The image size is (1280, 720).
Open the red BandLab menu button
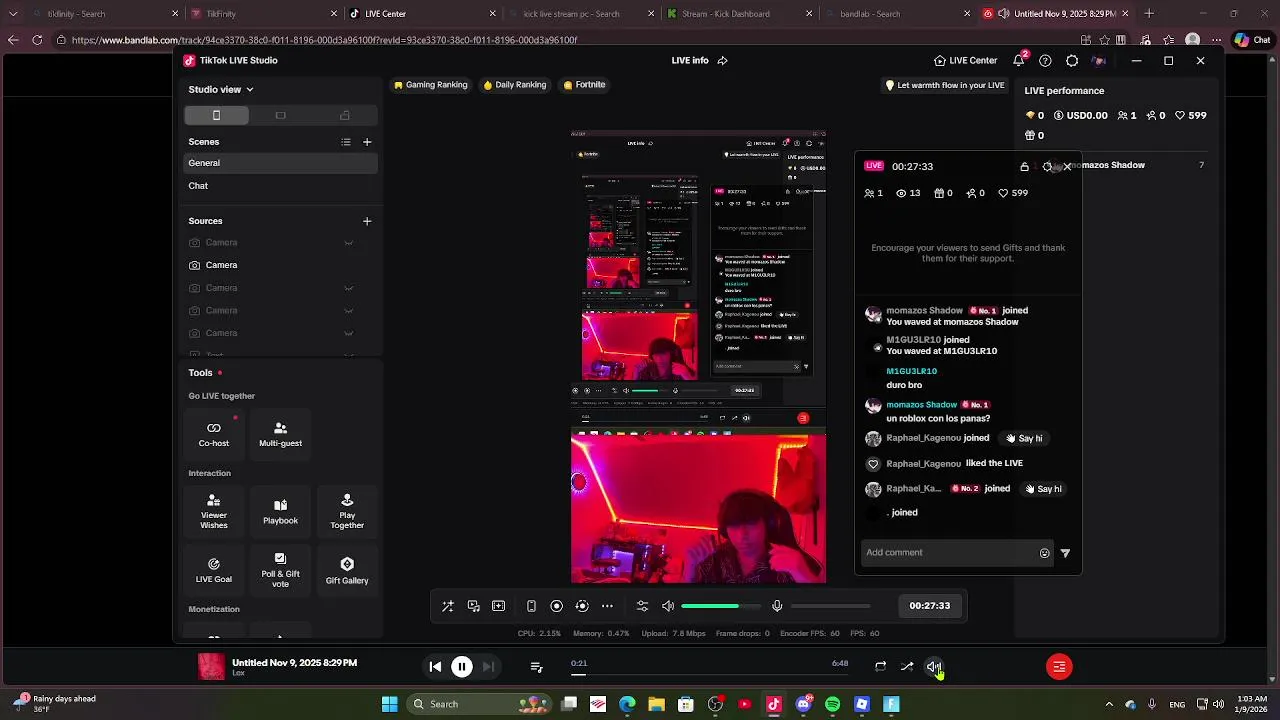tap(1059, 667)
